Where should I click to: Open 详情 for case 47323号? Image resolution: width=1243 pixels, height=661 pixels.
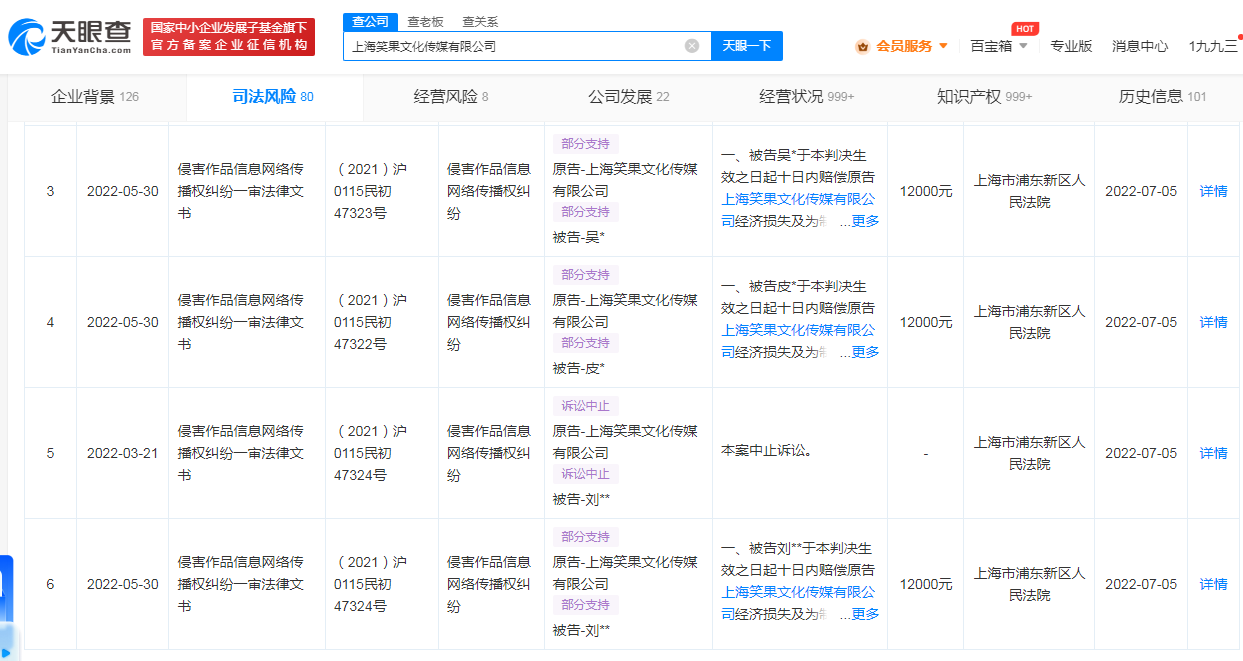tap(1213, 191)
